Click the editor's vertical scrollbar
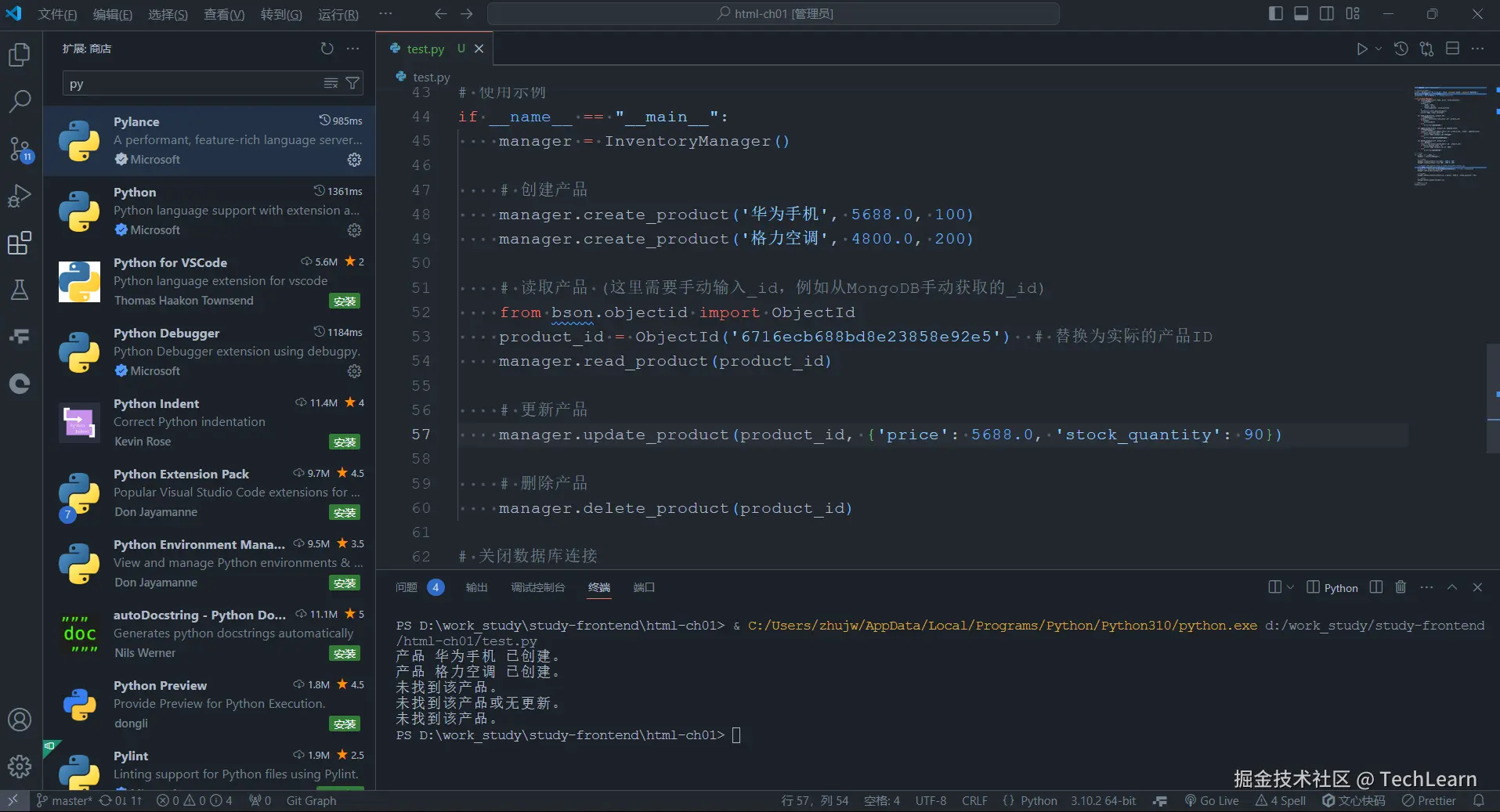 pyautogui.click(x=1493, y=398)
